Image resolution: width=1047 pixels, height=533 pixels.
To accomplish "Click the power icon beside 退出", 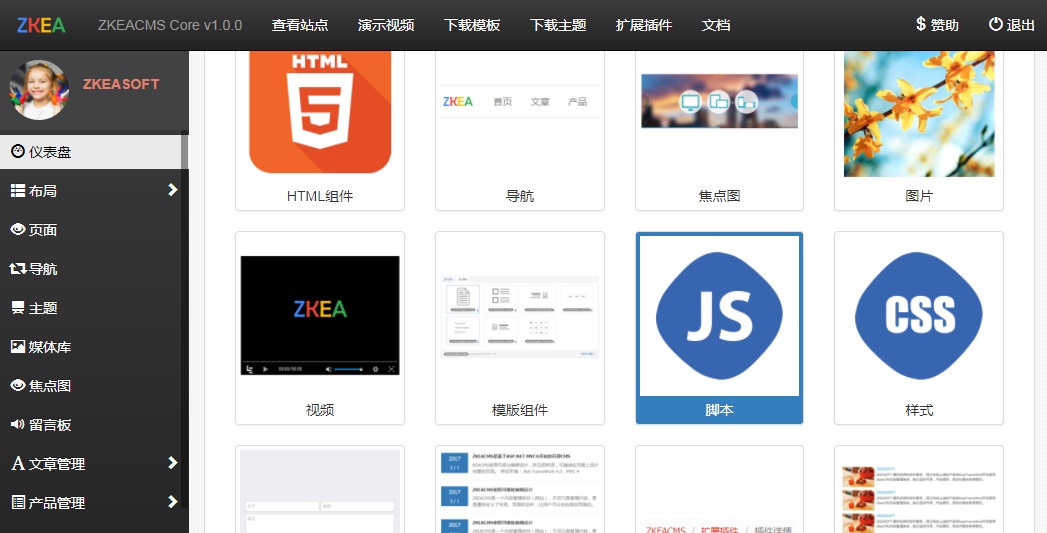I will coord(996,24).
